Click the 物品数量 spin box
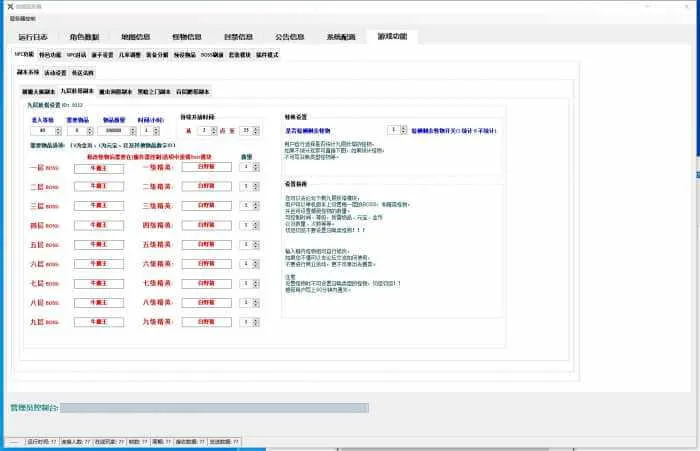The width and height of the screenshot is (700, 451). coord(117,131)
